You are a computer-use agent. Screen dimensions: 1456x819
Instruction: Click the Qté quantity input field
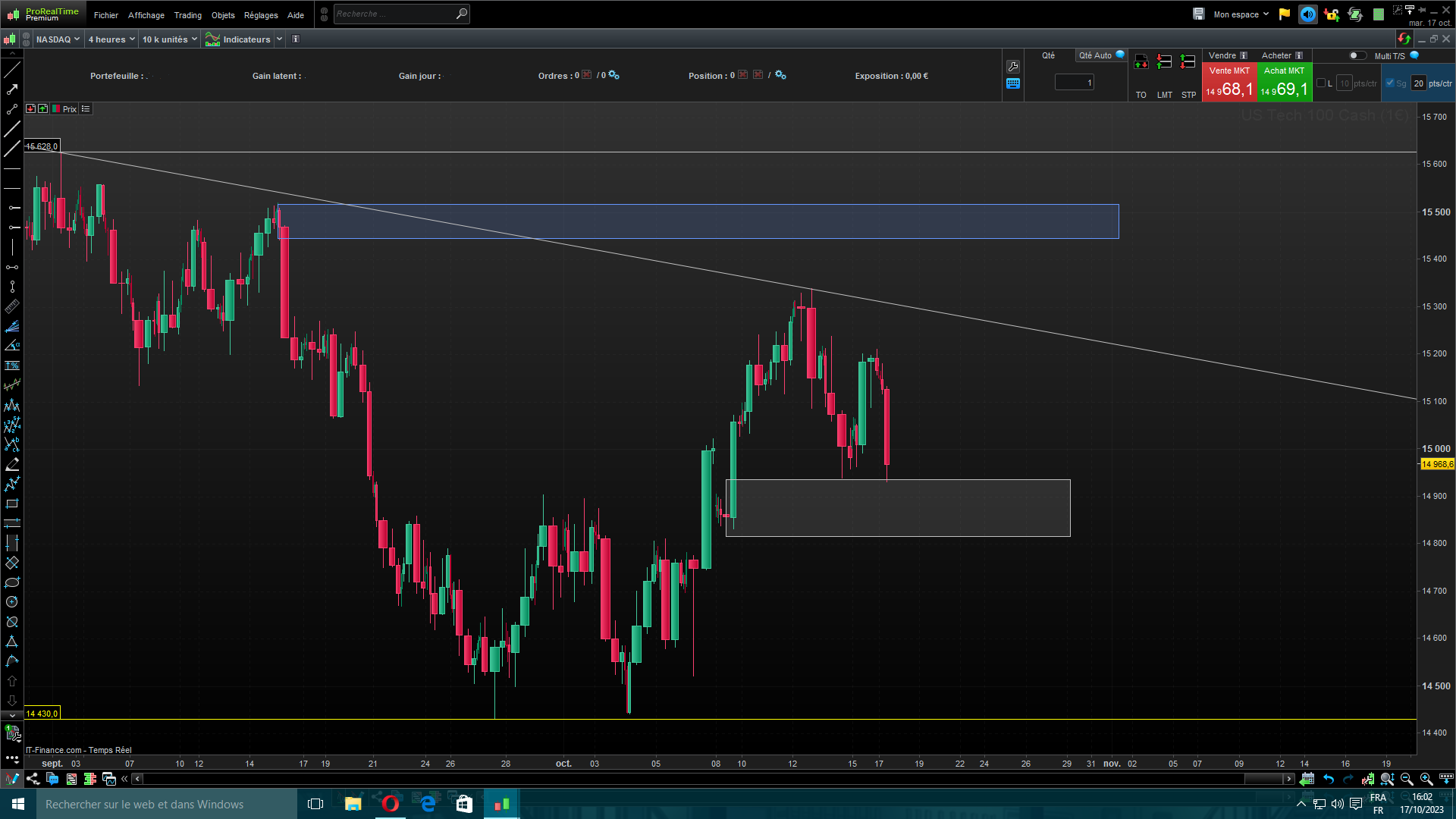(1074, 83)
